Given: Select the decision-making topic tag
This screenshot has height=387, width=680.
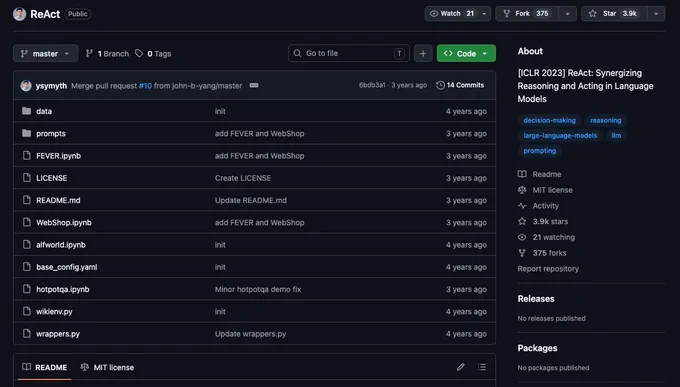Looking at the screenshot, I should (549, 120).
